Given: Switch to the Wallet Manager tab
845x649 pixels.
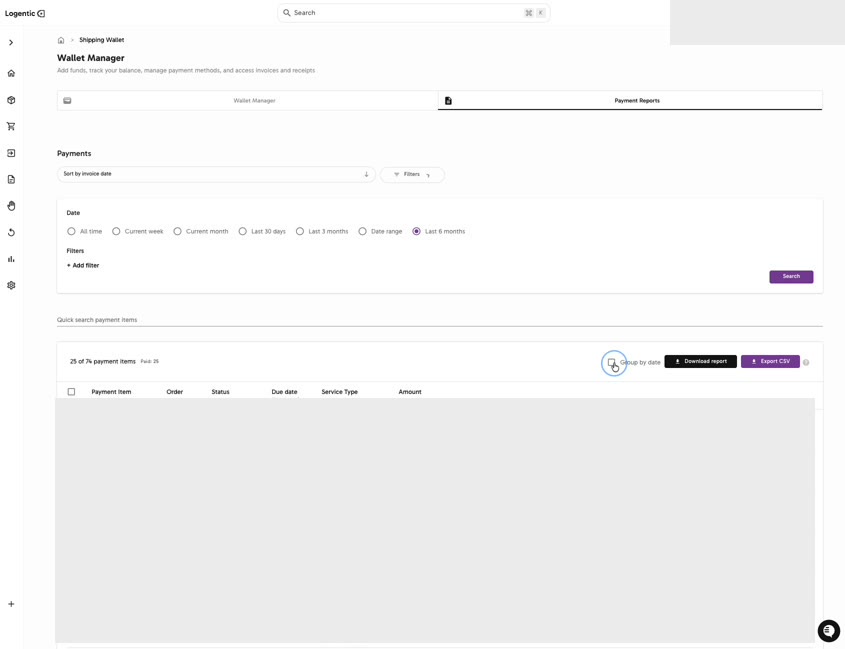Looking at the screenshot, I should tap(247, 100).
